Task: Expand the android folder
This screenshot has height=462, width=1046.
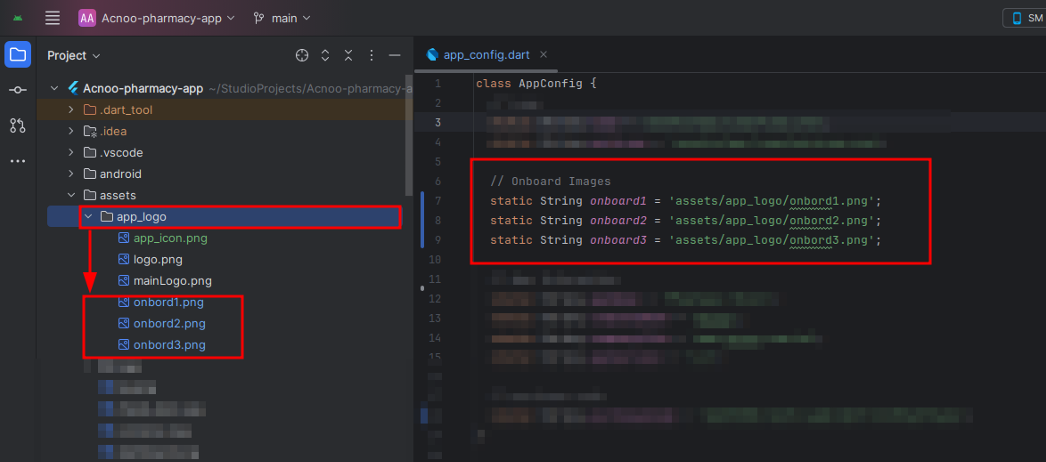Action: tap(71, 174)
